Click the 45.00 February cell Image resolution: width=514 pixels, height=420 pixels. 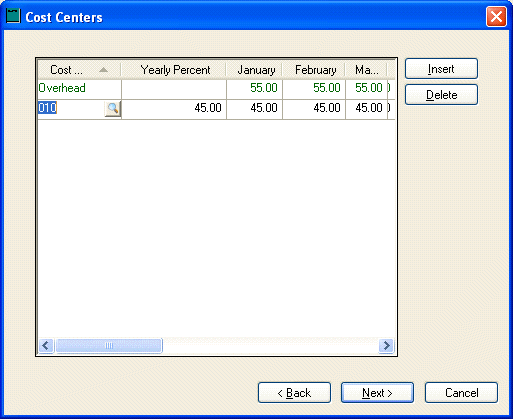click(x=314, y=108)
